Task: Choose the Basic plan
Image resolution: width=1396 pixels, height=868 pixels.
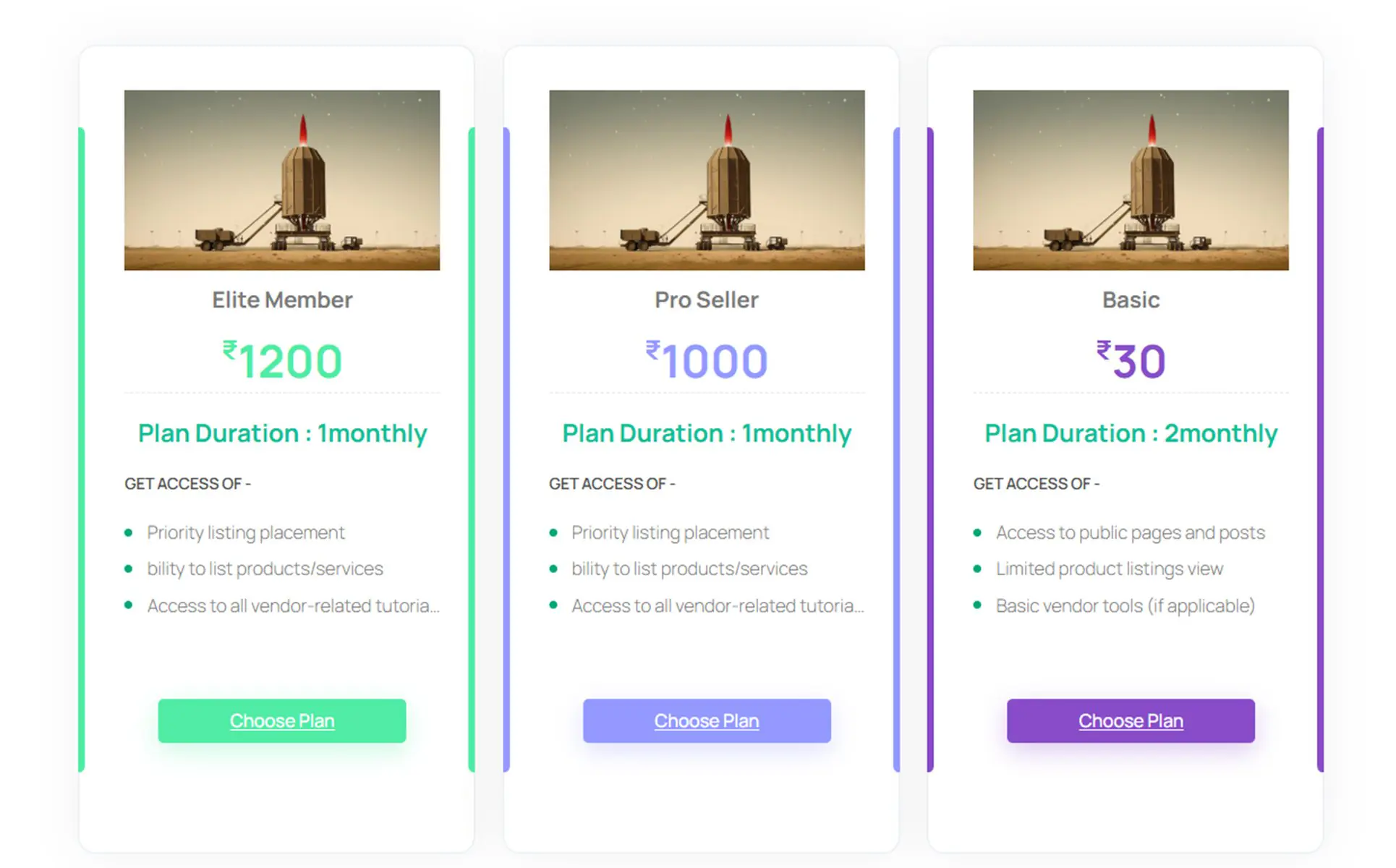Action: coord(1130,720)
